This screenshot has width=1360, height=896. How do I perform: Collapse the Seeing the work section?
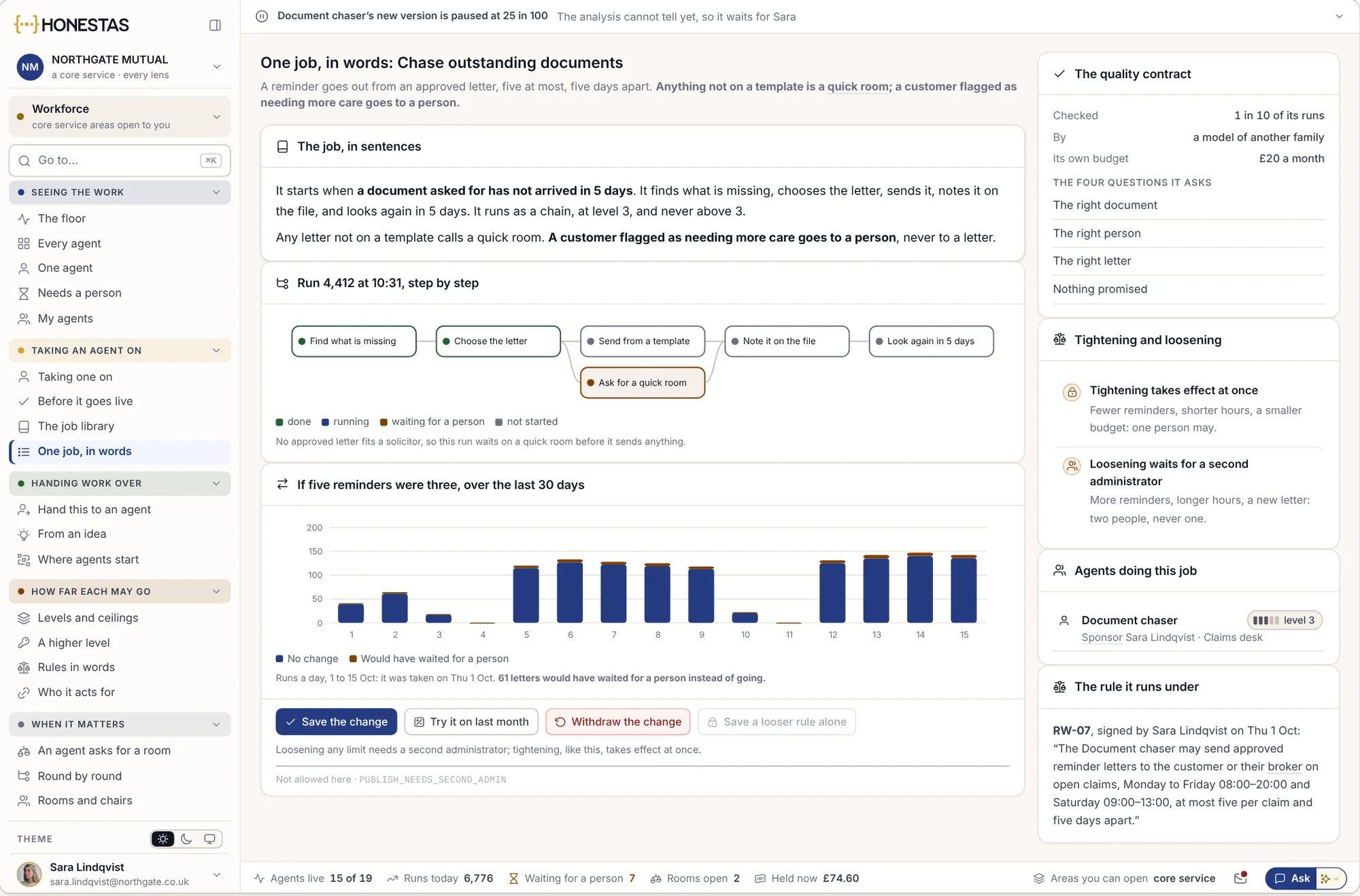120,192
